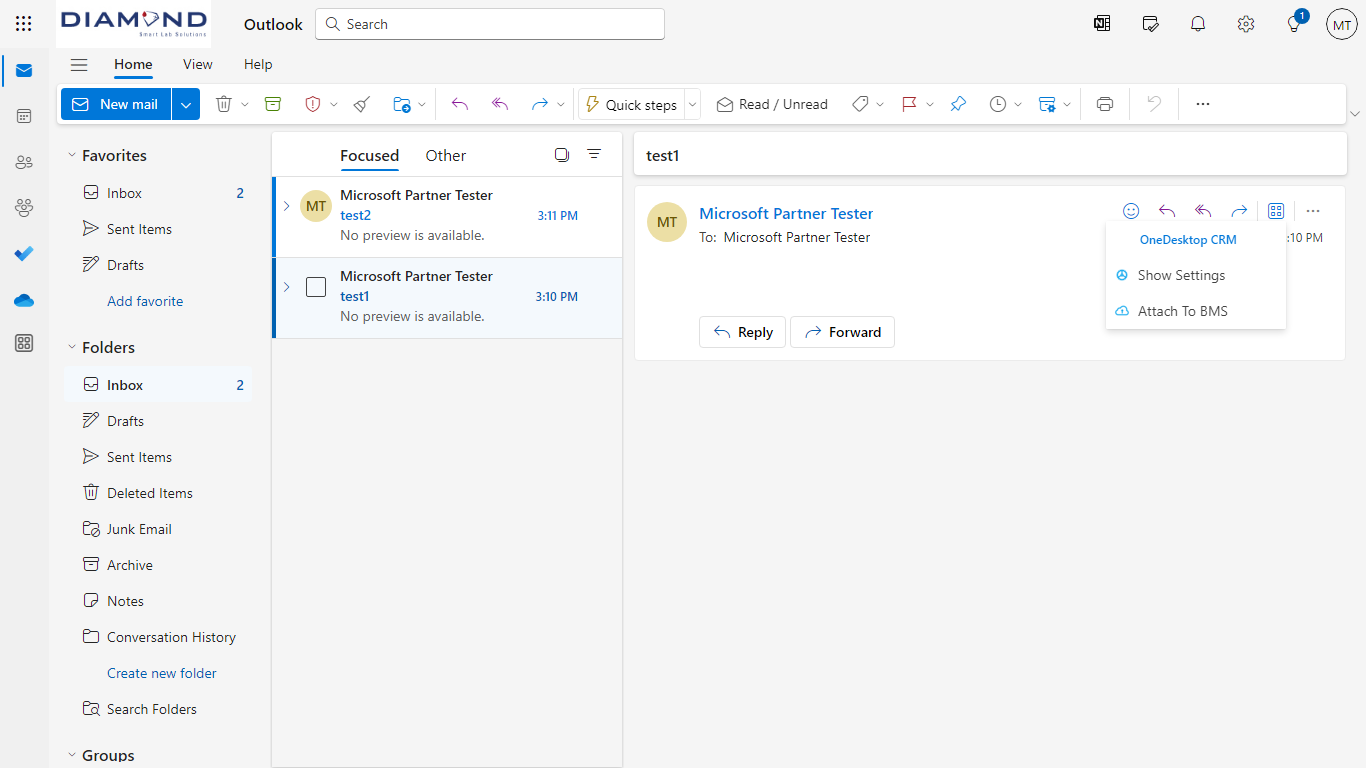Open the Help tab
Viewport: 1366px width, 768px height.
pos(258,64)
